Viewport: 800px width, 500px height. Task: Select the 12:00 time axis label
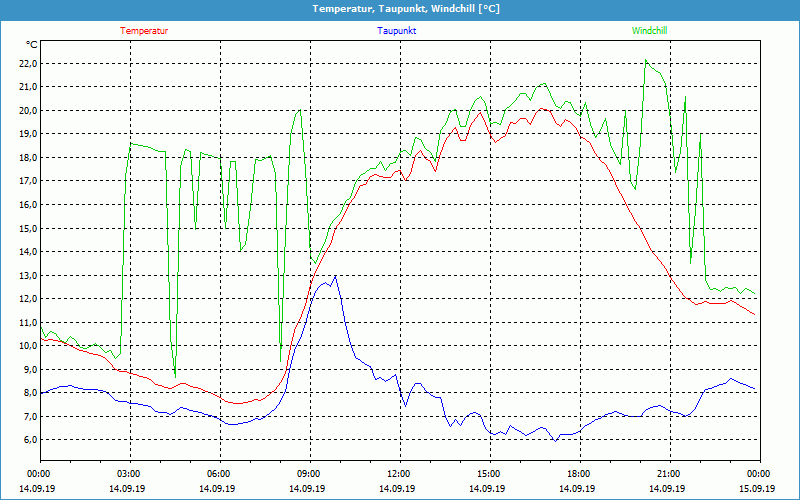[399, 473]
